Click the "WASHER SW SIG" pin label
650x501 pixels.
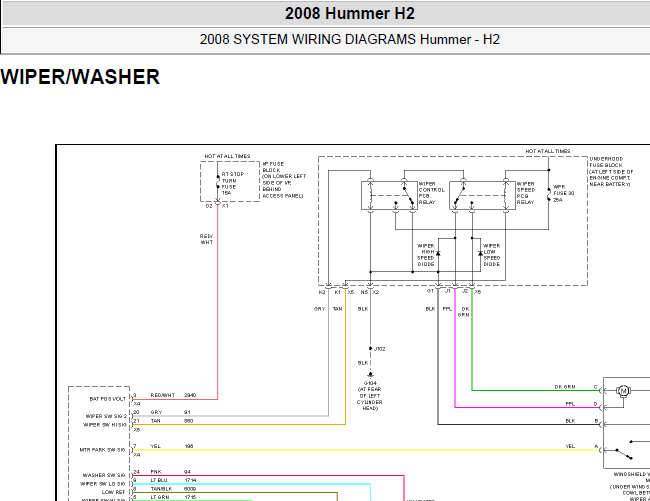[104, 475]
